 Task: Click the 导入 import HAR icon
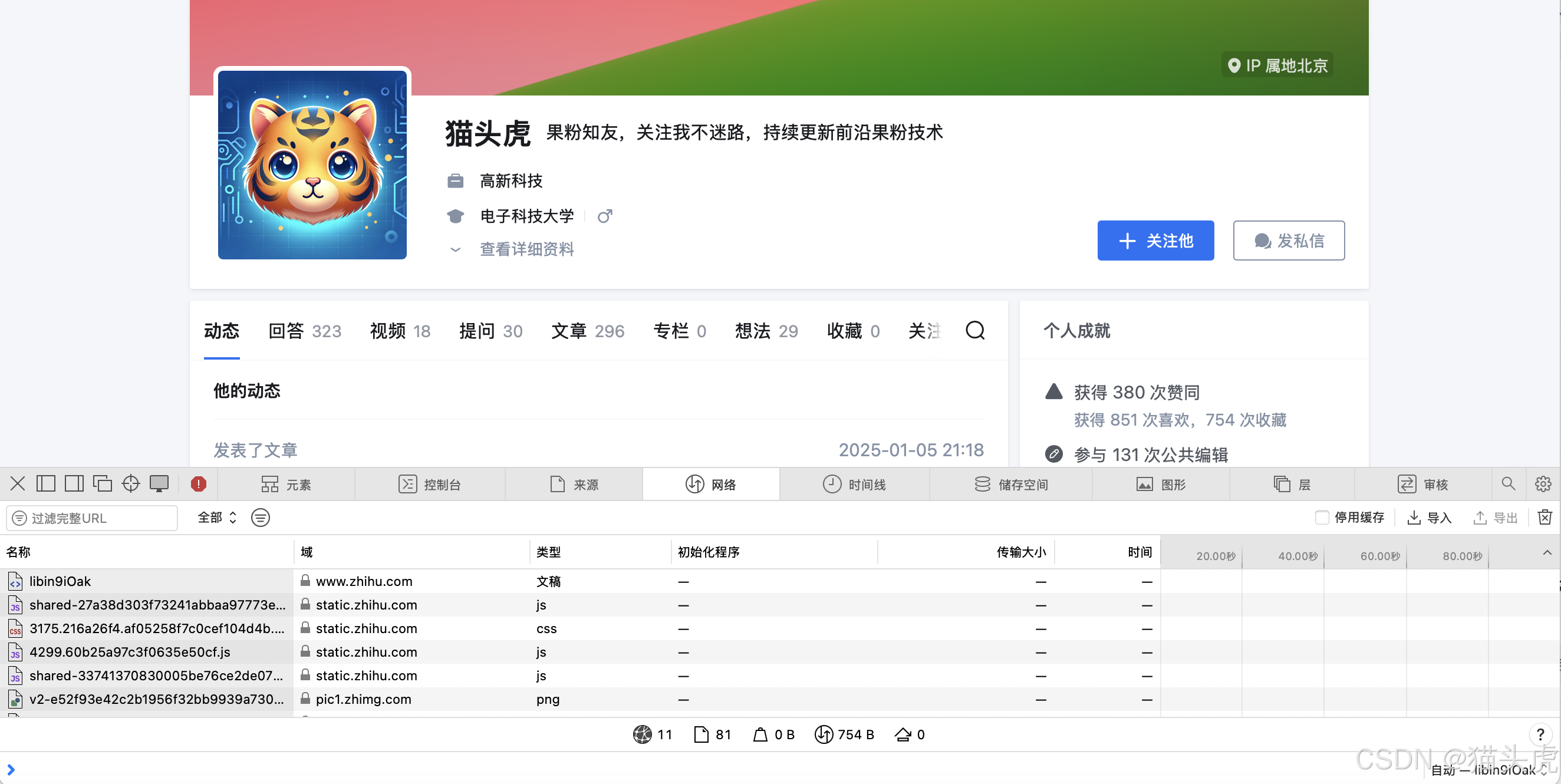click(x=1429, y=518)
